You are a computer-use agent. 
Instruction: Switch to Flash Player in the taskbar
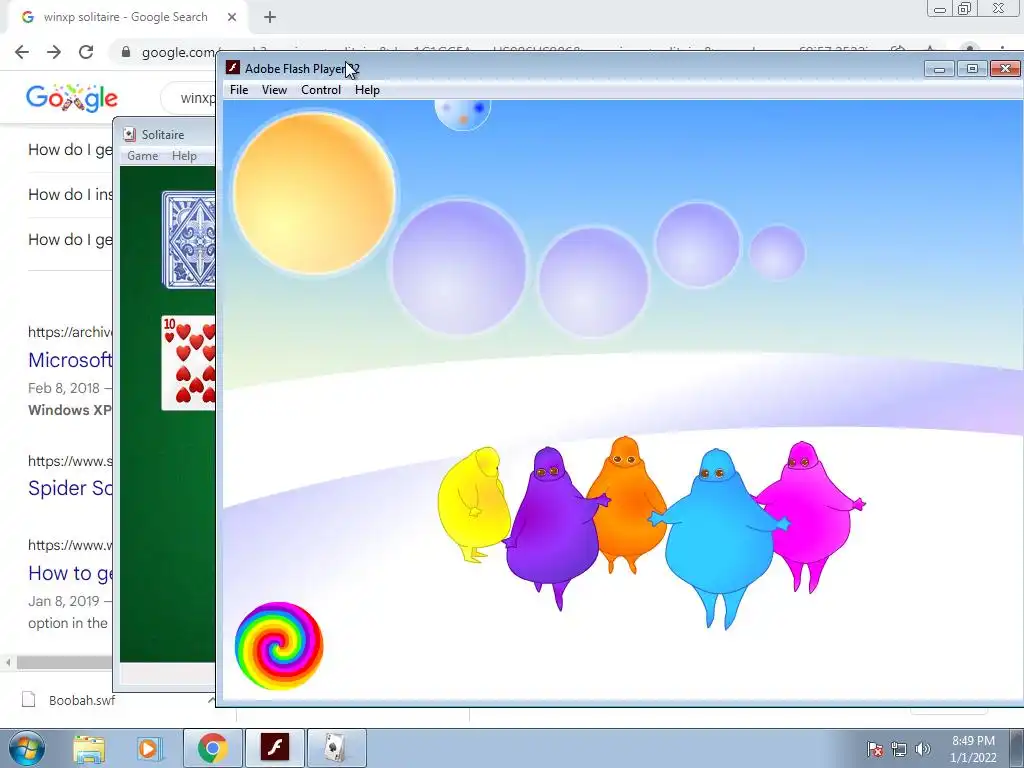click(275, 748)
